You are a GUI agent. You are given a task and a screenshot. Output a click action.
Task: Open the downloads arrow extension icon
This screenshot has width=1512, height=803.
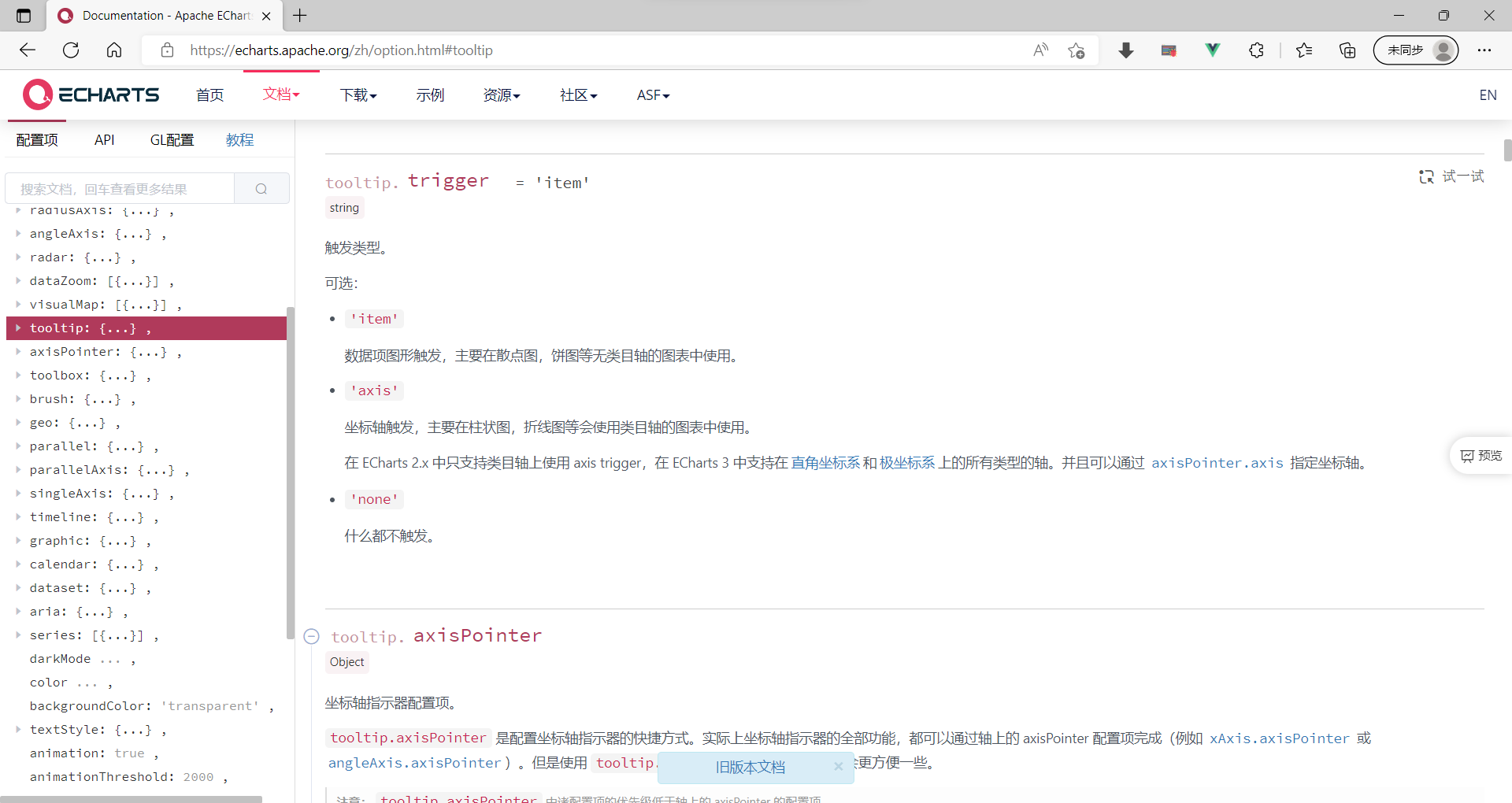pos(1126,50)
